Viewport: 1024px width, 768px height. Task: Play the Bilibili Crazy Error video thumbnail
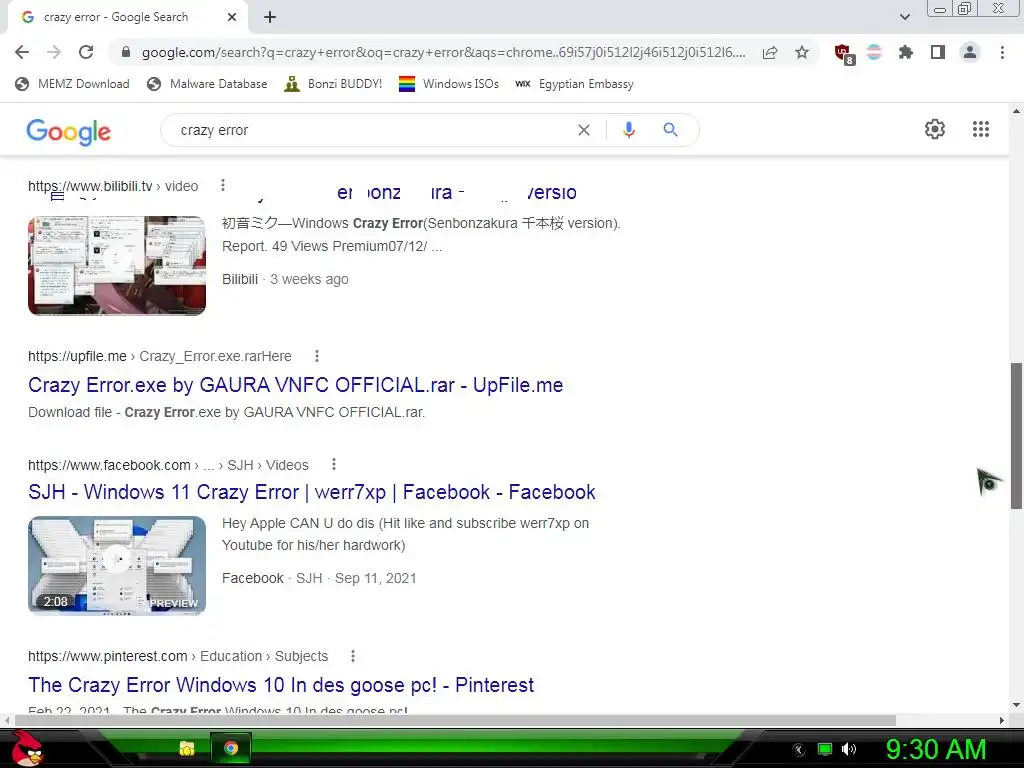117,265
